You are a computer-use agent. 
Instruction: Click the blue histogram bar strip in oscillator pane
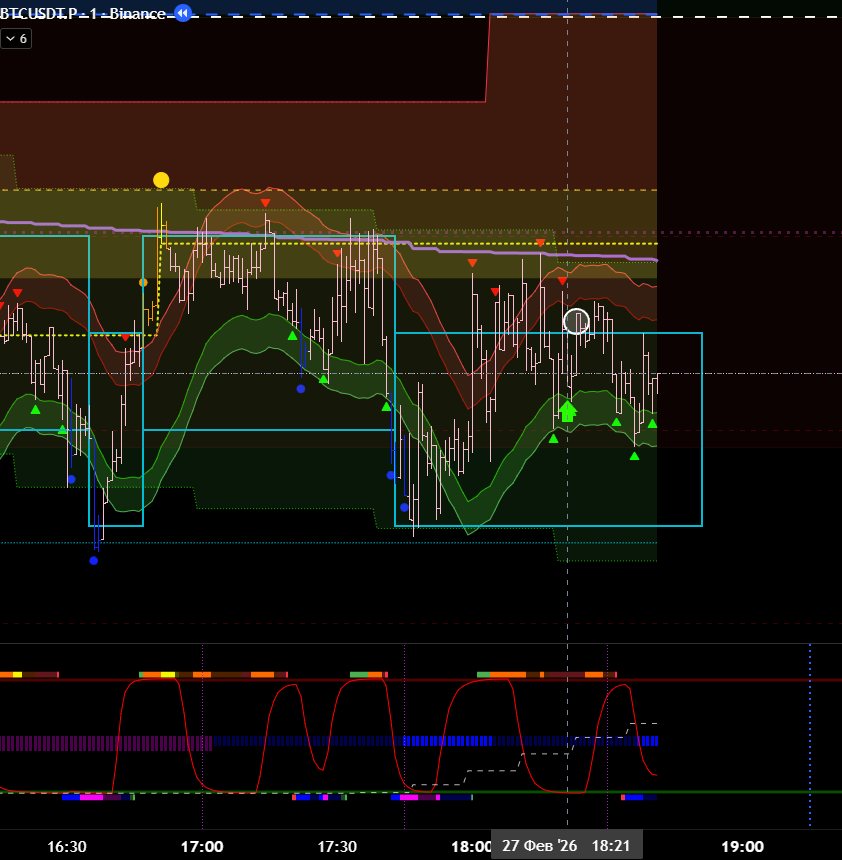click(520, 741)
